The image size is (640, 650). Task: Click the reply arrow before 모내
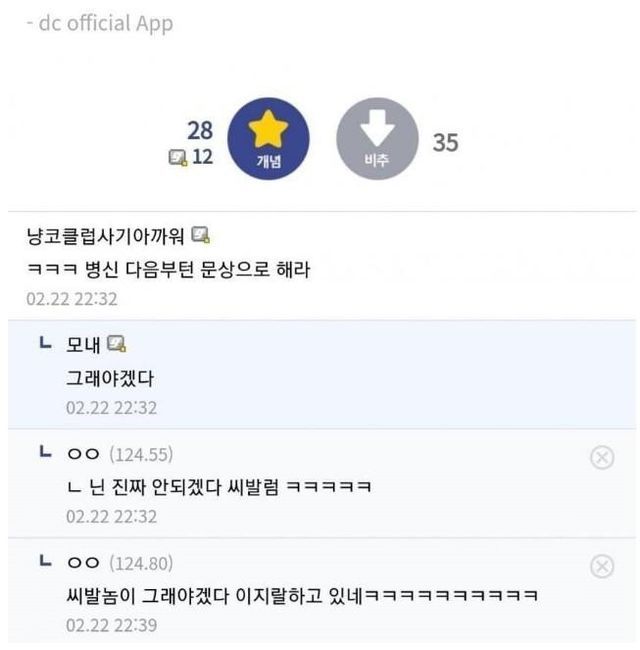click(45, 344)
